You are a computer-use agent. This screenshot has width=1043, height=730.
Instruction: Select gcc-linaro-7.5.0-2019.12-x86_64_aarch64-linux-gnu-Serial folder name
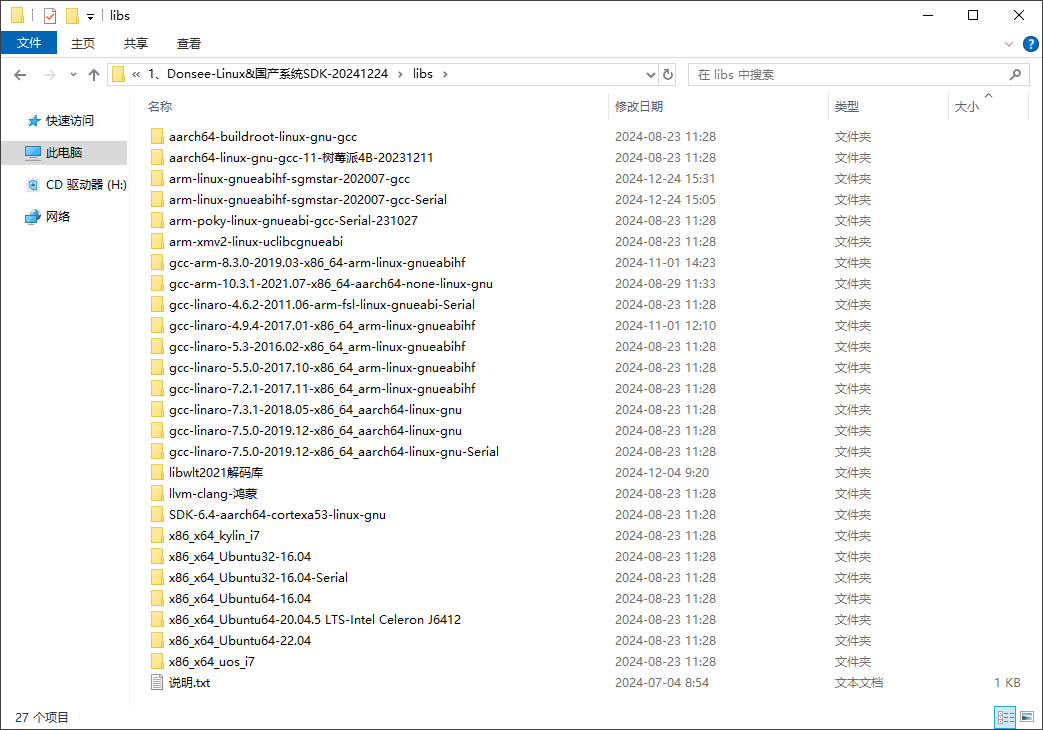(334, 452)
